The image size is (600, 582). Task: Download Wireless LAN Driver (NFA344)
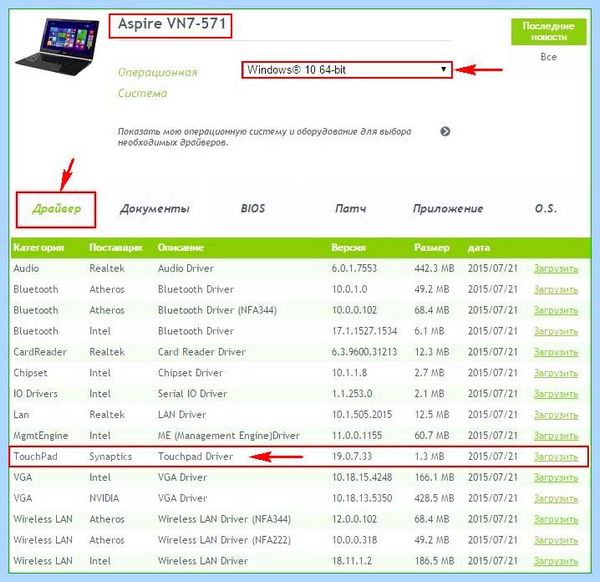(556, 520)
